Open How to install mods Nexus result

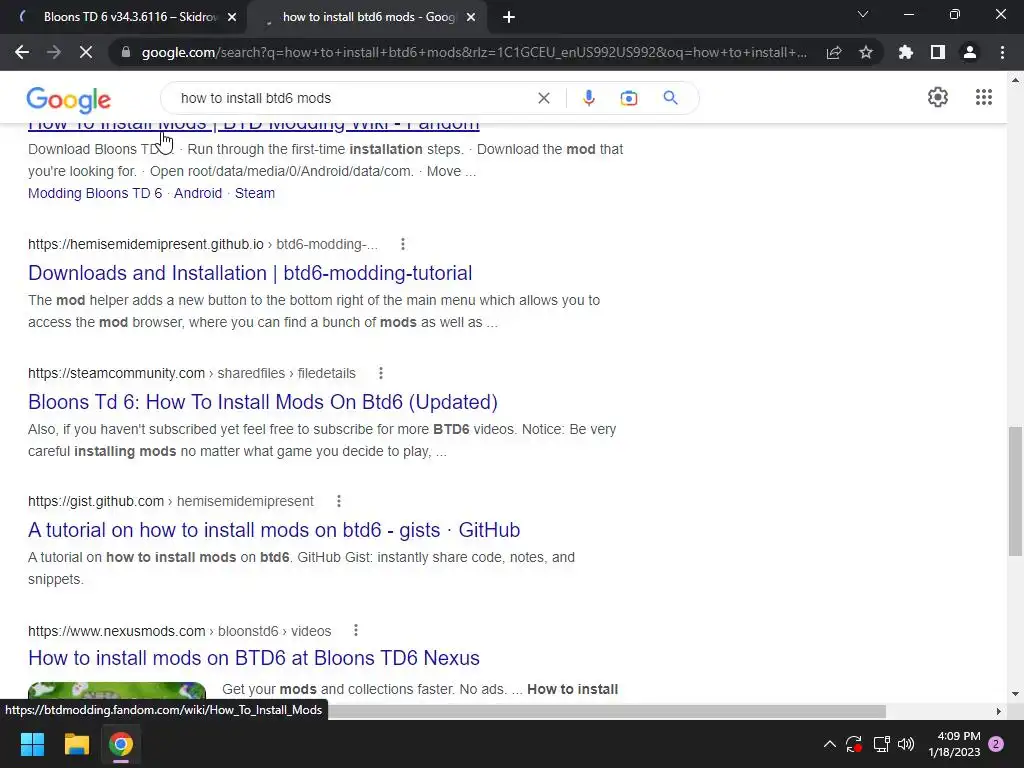pos(253,658)
